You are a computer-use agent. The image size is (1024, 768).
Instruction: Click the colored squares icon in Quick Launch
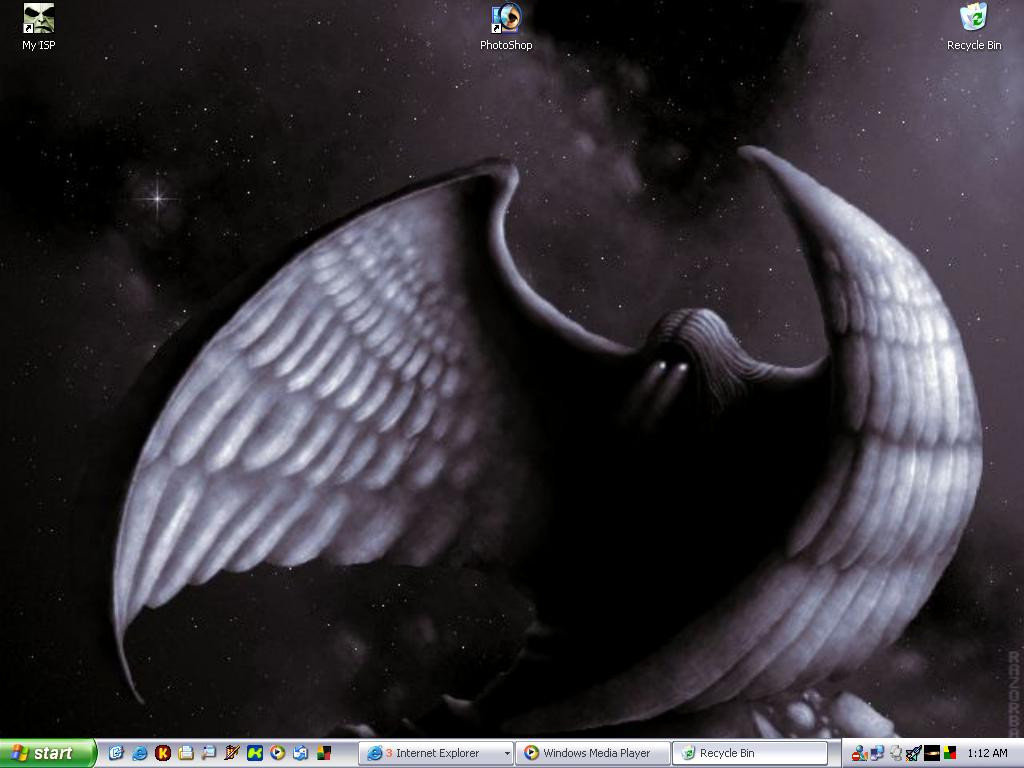click(323, 753)
